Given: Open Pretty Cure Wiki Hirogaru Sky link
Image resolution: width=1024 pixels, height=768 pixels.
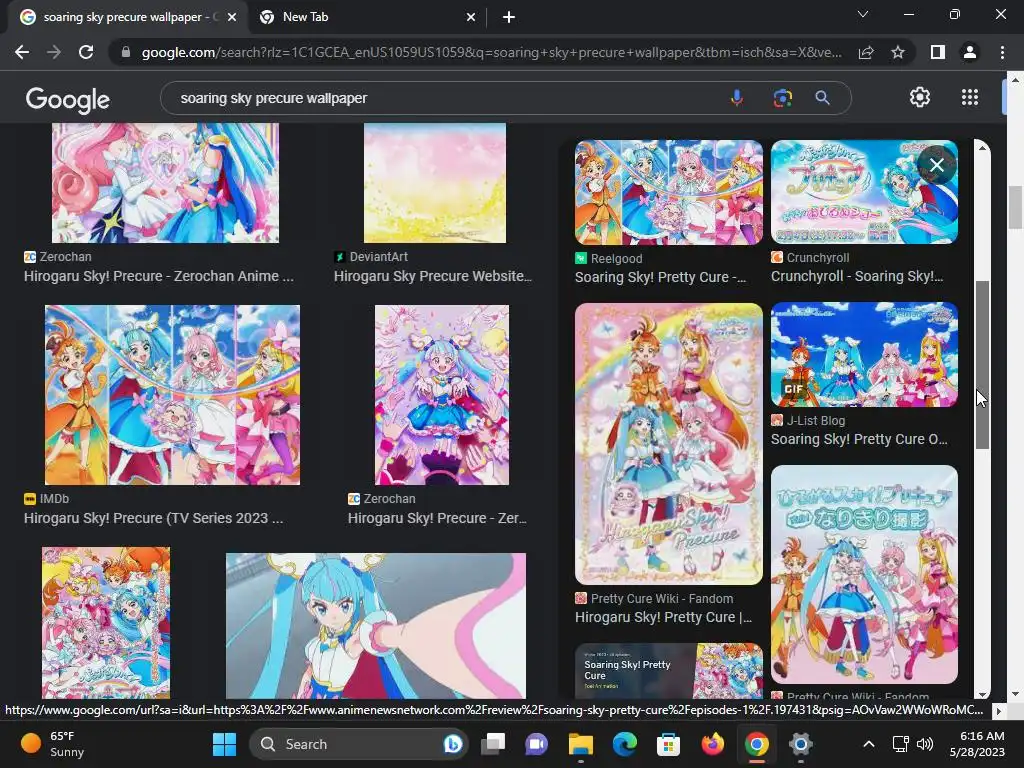Looking at the screenshot, I should (x=664, y=617).
